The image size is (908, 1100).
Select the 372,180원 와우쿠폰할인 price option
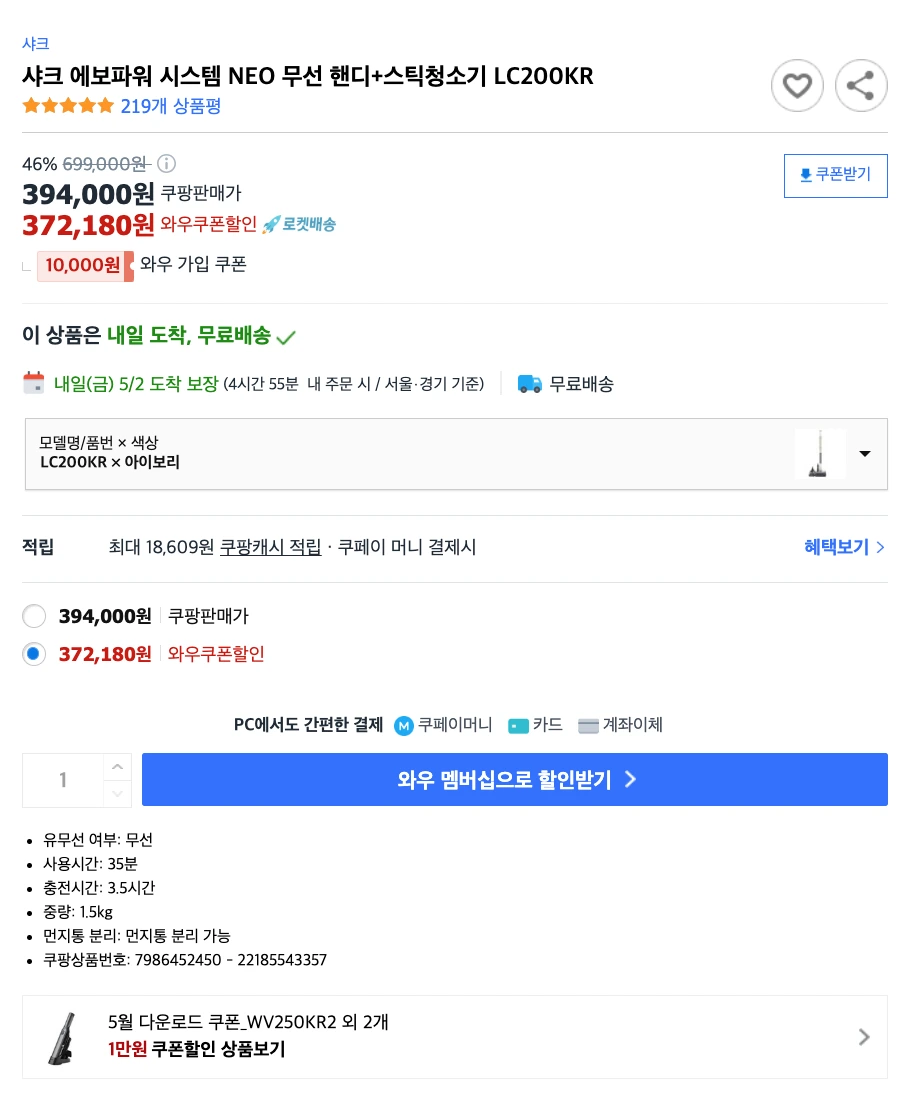tap(34, 656)
